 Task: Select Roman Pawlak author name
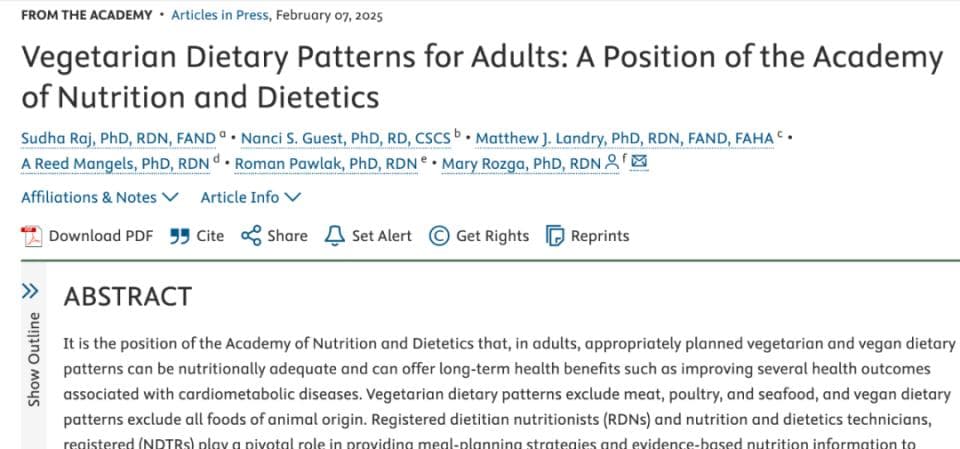coord(326,164)
